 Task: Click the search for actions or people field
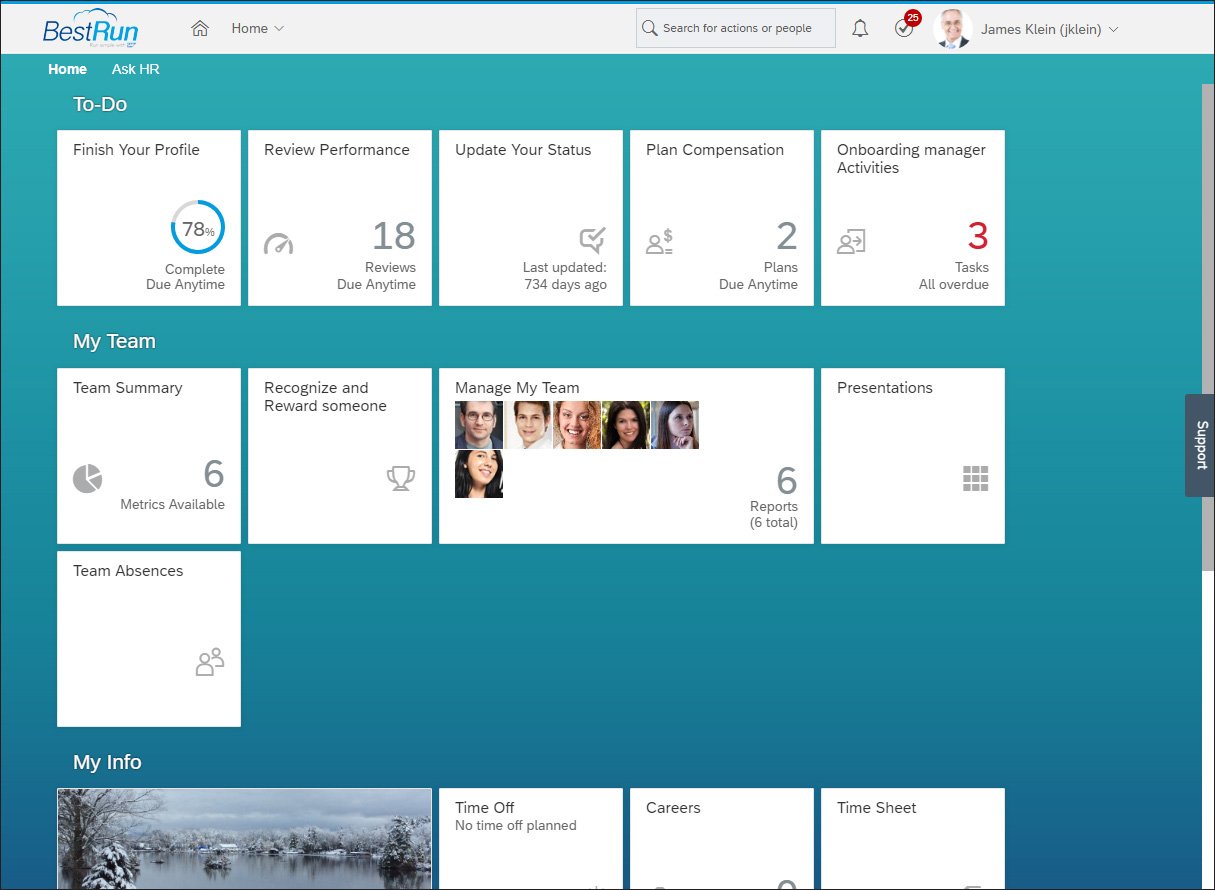735,27
